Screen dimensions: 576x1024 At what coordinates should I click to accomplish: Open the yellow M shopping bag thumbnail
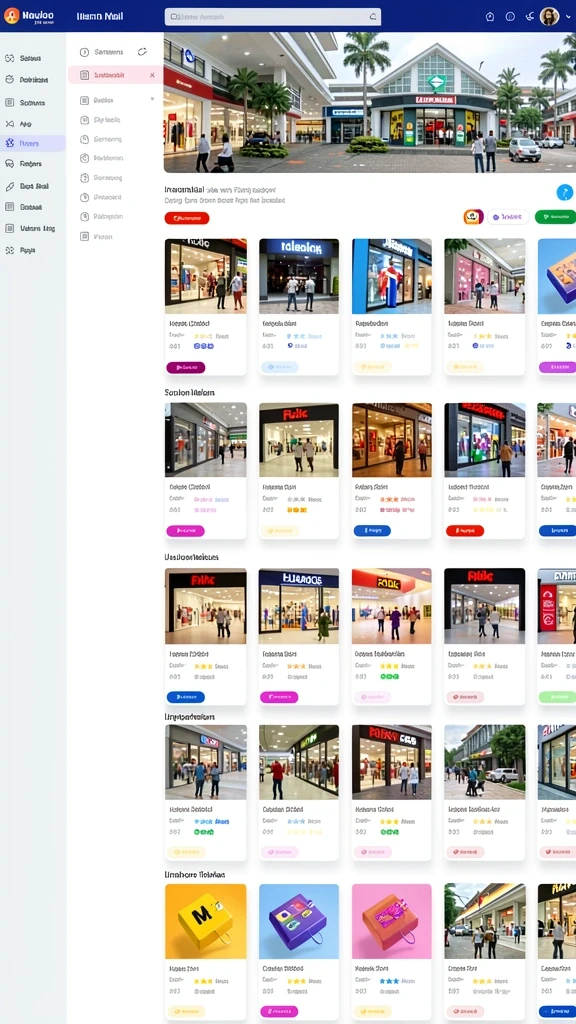(206, 921)
